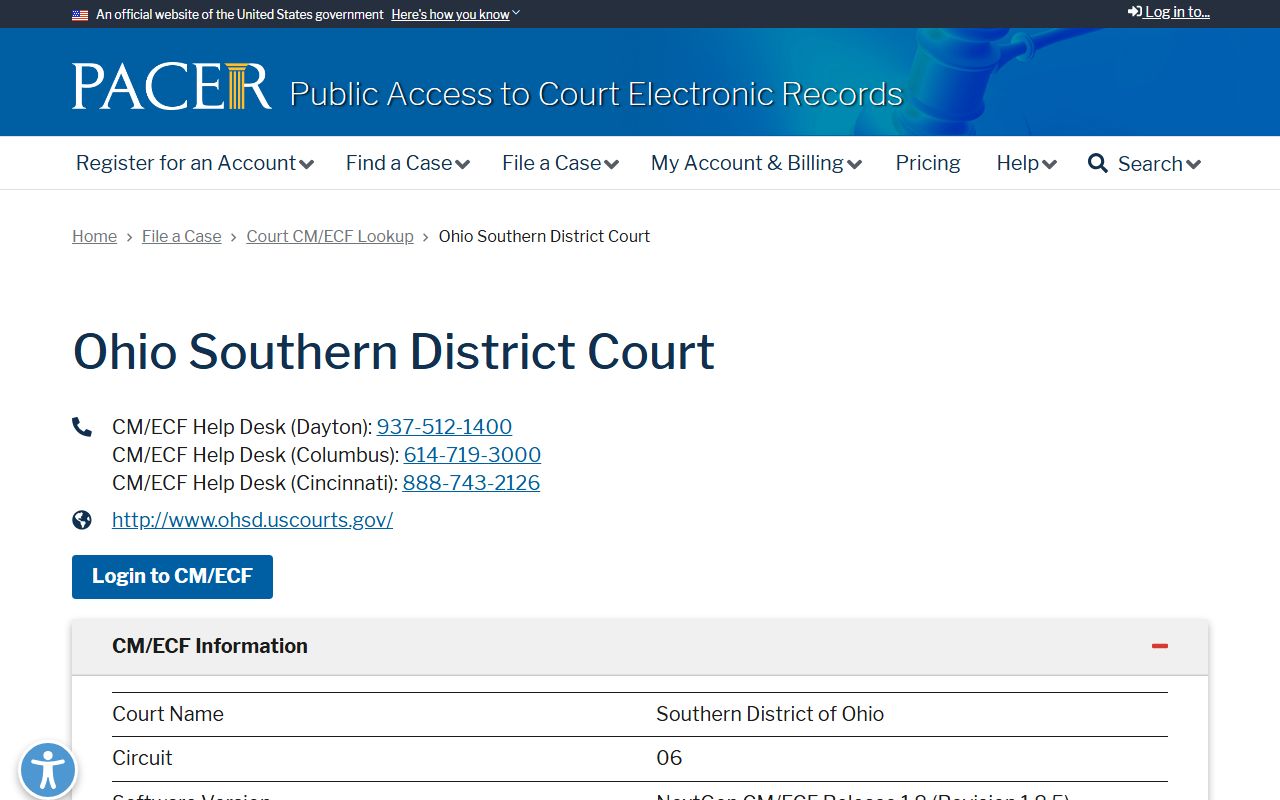
Task: Click the search magnifier icon
Action: coord(1098,163)
